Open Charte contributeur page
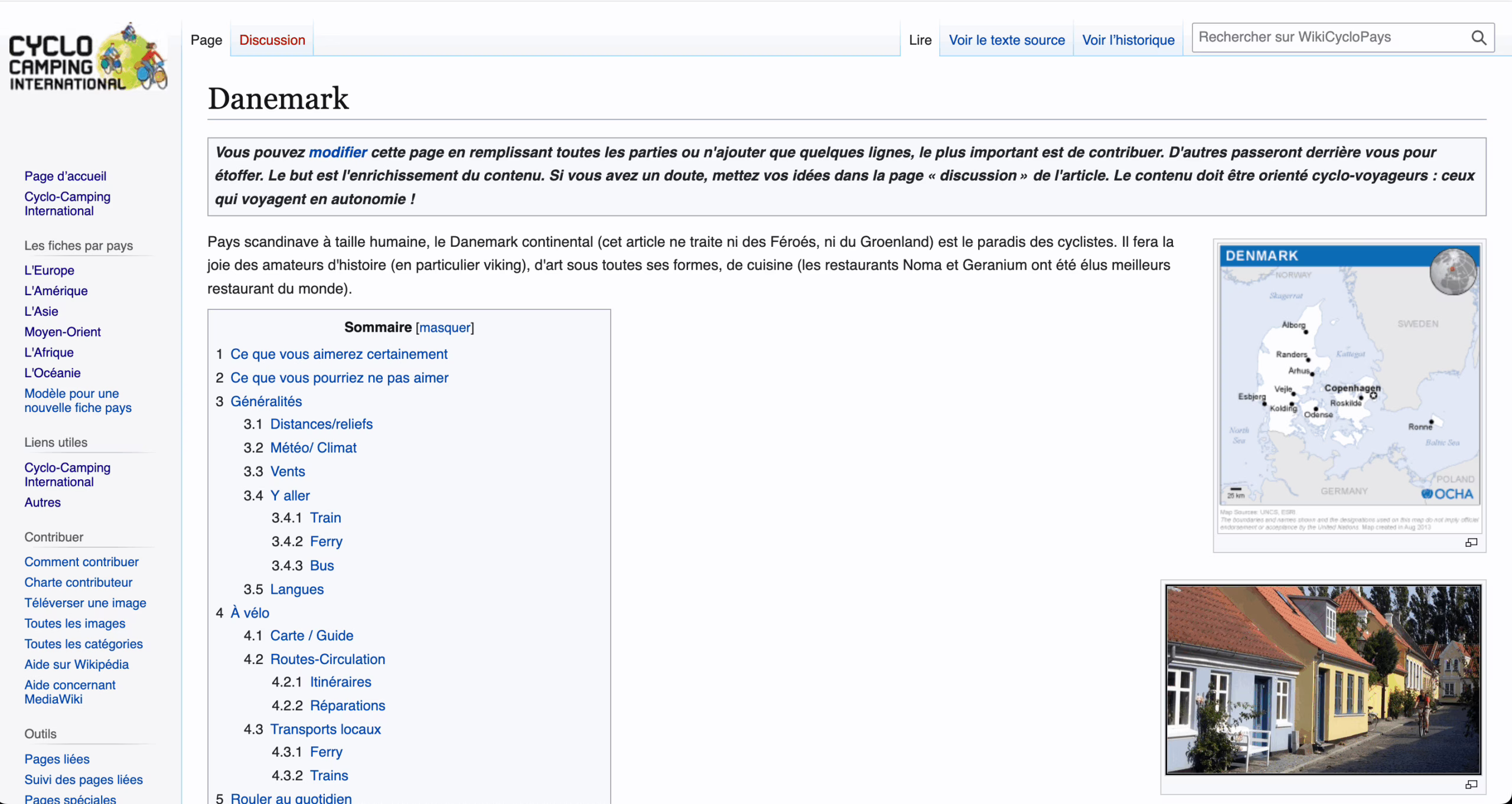The image size is (1512, 804). coord(79,583)
